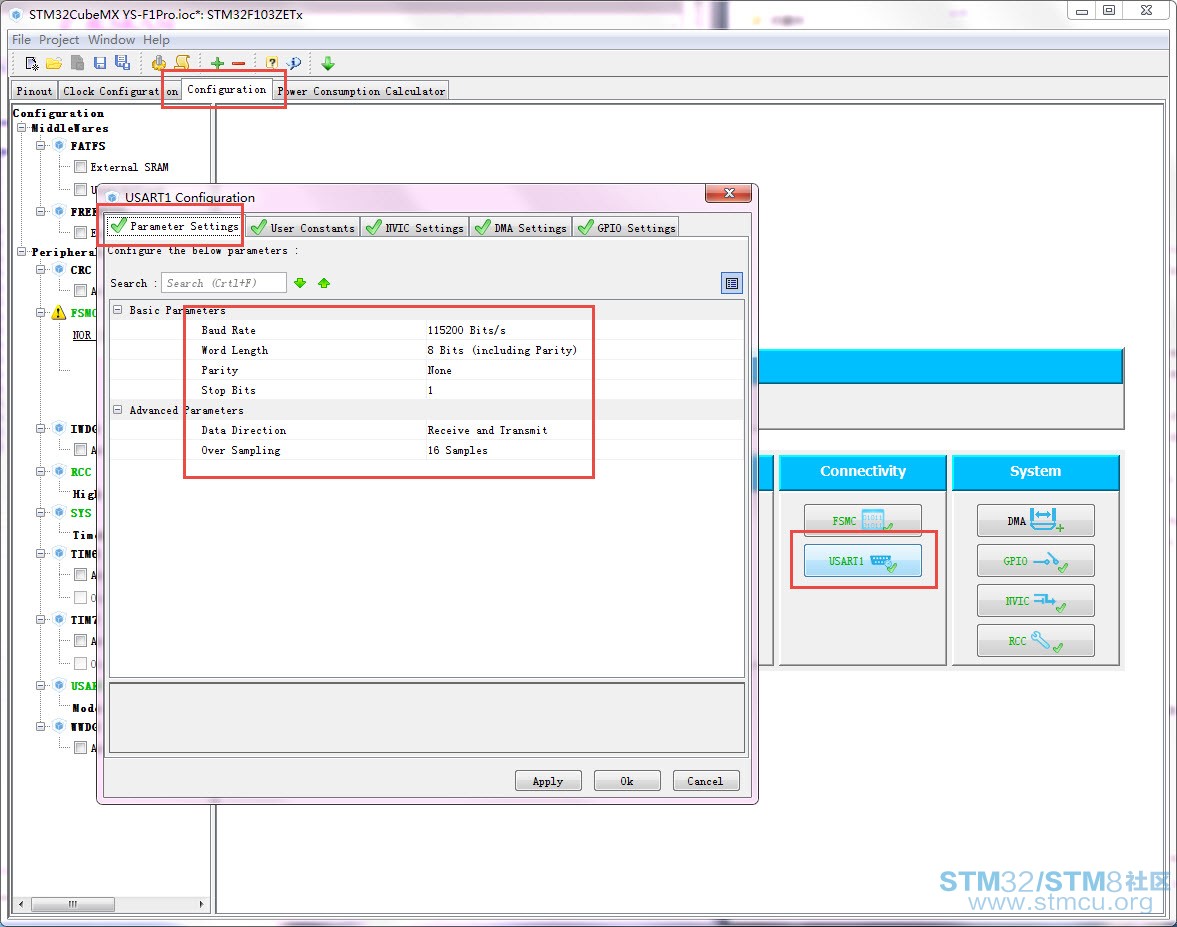Collapse the FSMC tree node
Image resolution: width=1177 pixels, height=927 pixels.
[41, 313]
